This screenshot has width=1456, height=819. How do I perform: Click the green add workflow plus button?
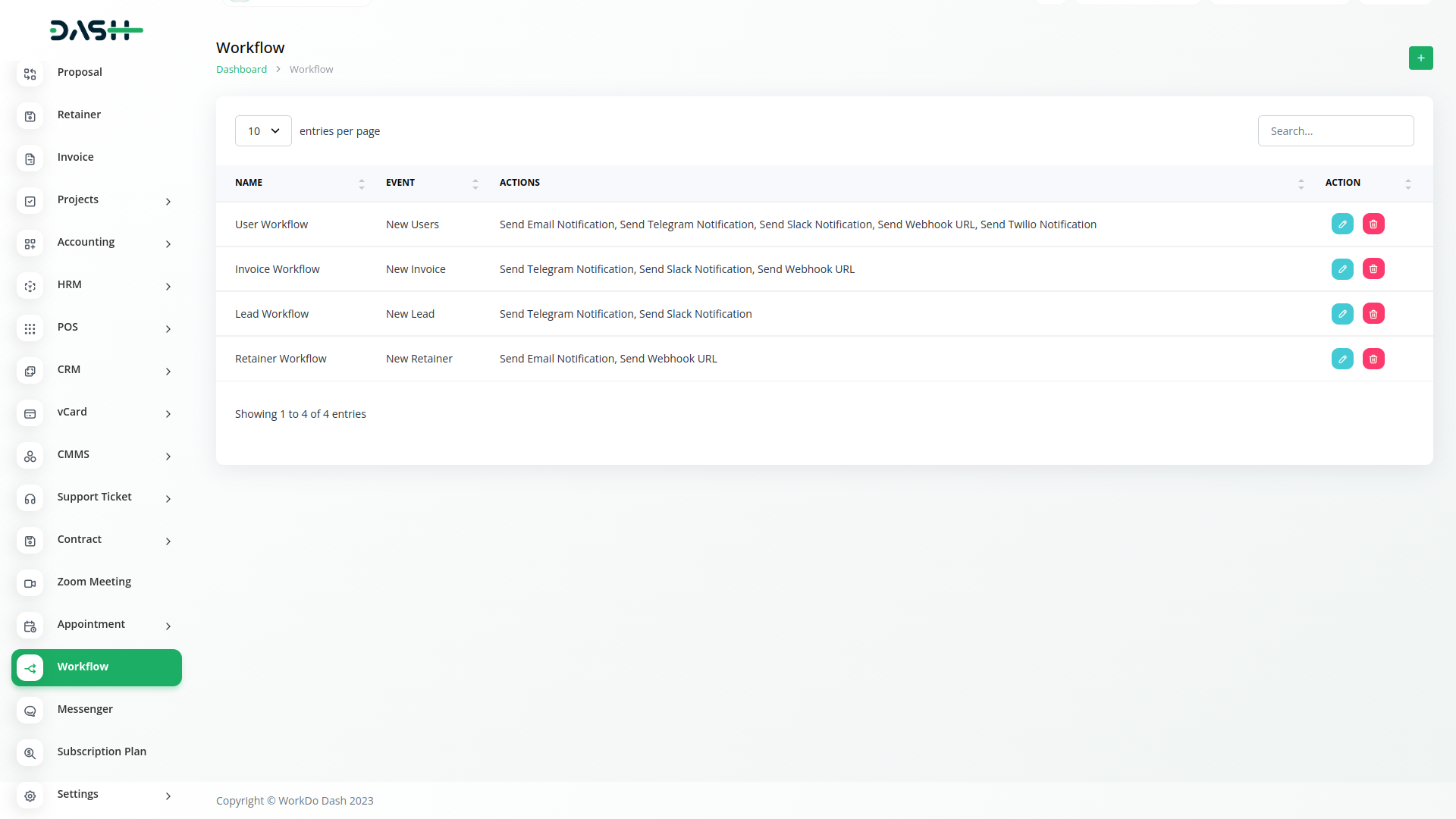1420,58
